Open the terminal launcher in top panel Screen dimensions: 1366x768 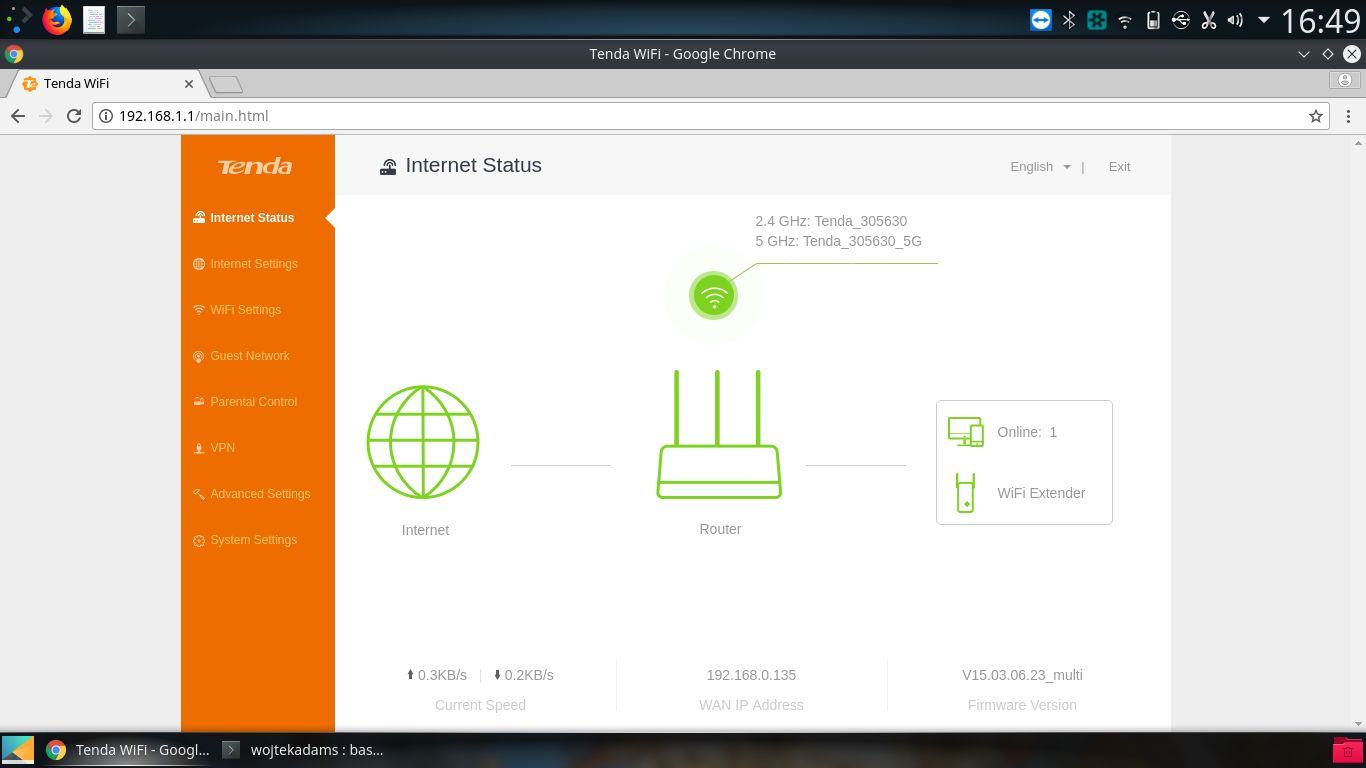pos(130,19)
